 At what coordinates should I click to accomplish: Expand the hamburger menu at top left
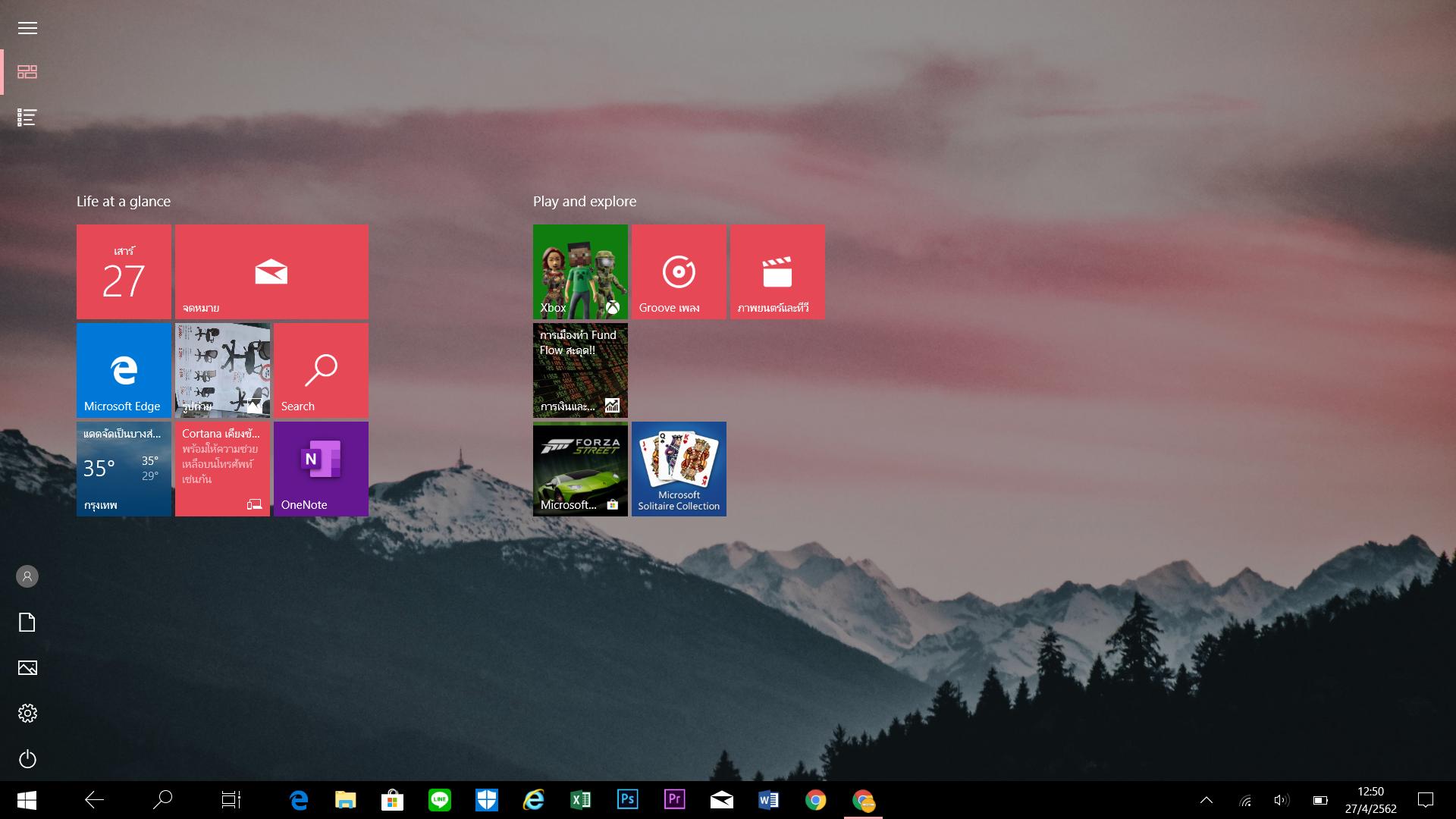click(27, 28)
